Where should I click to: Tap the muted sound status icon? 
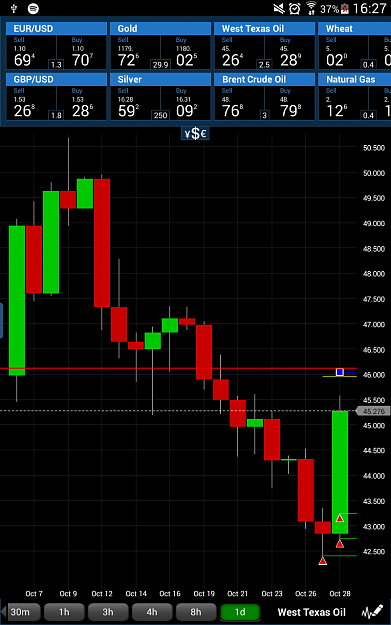pyautogui.click(x=279, y=8)
